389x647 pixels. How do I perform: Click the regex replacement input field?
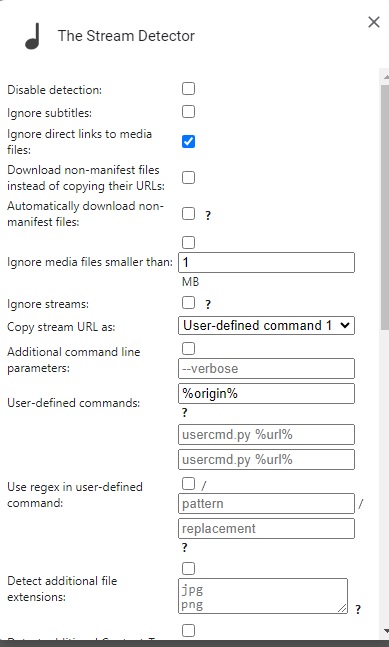pyautogui.click(x=266, y=529)
